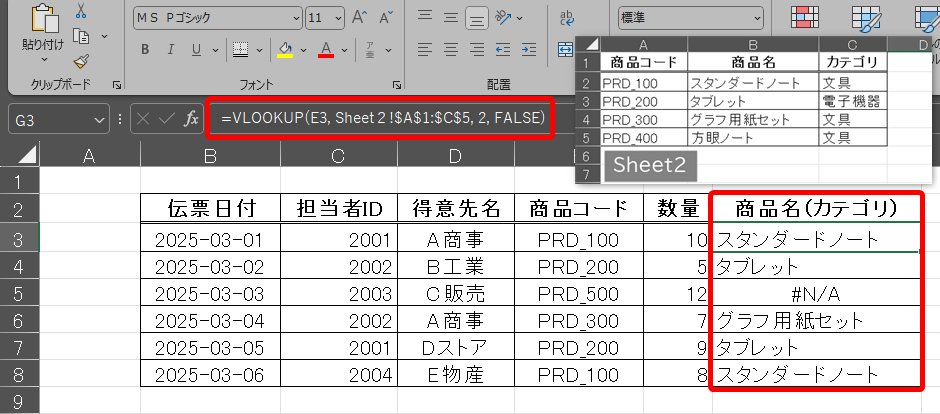Click the Insert Function fx icon

click(190, 120)
